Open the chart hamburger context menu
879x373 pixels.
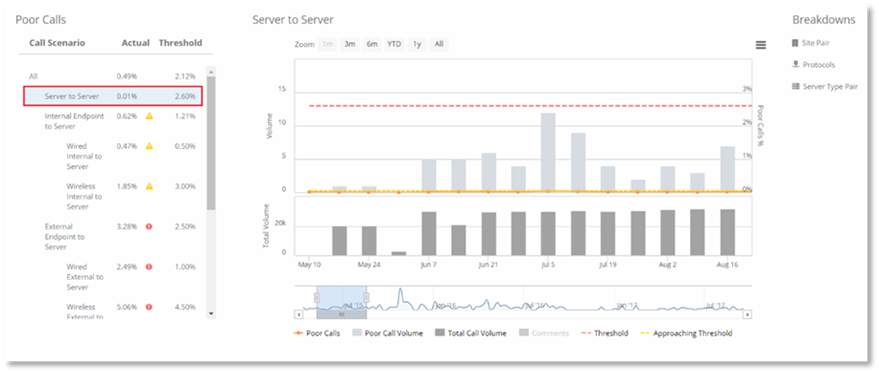[761, 45]
